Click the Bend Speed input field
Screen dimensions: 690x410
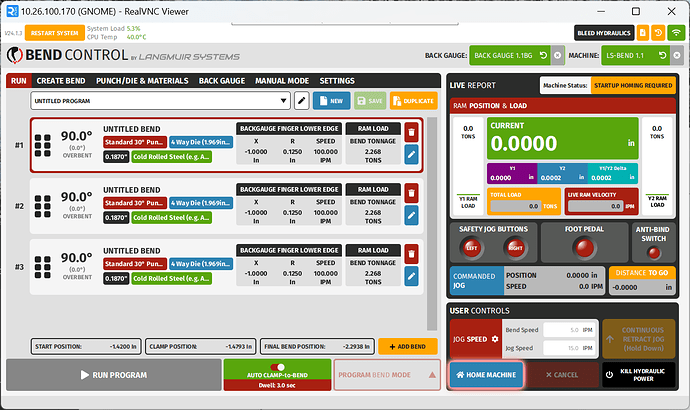[569, 330]
